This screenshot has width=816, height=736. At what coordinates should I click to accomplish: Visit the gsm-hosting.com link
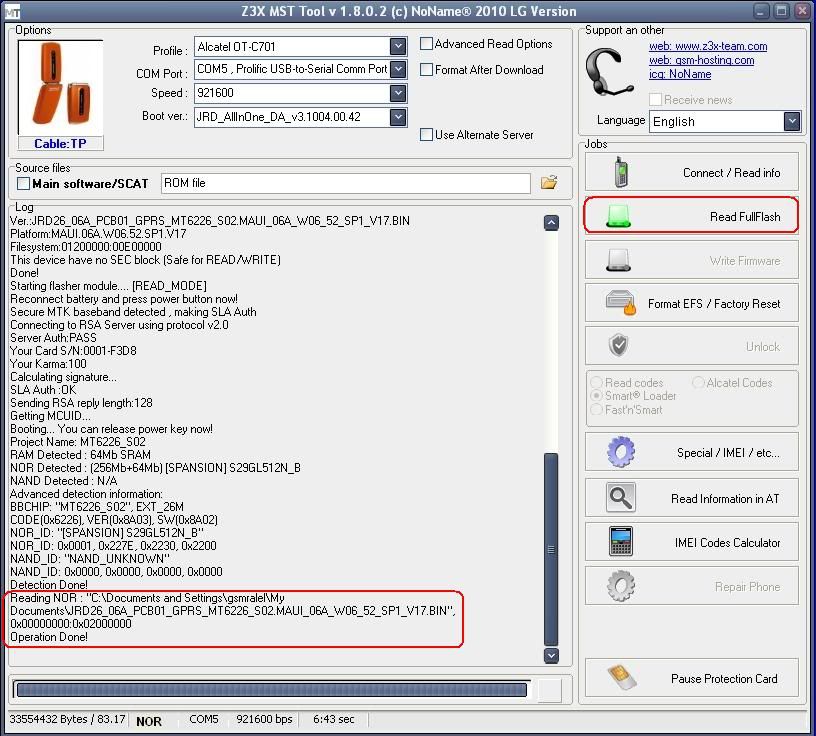point(701,60)
